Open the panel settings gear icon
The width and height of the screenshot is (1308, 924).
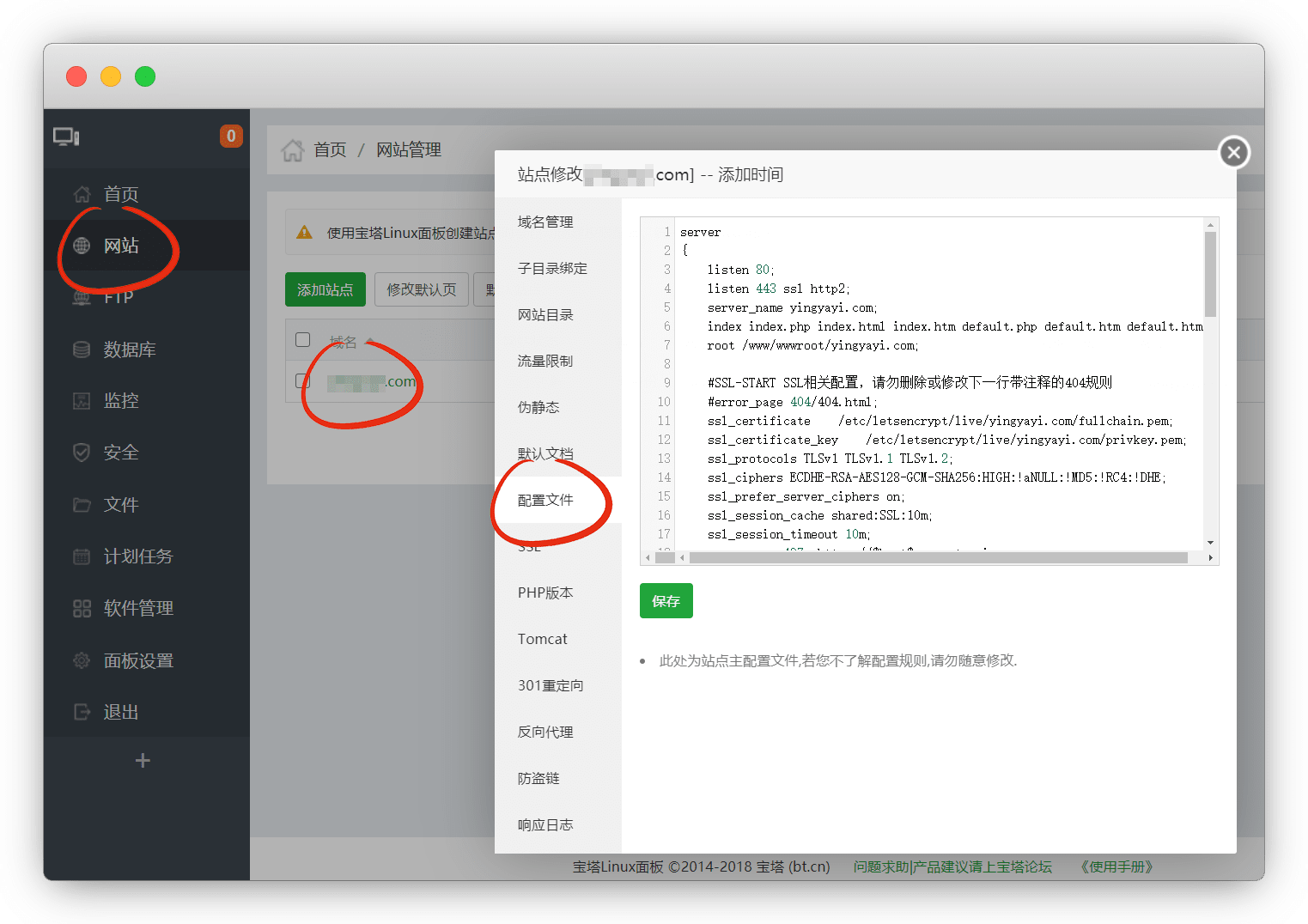pyautogui.click(x=82, y=660)
